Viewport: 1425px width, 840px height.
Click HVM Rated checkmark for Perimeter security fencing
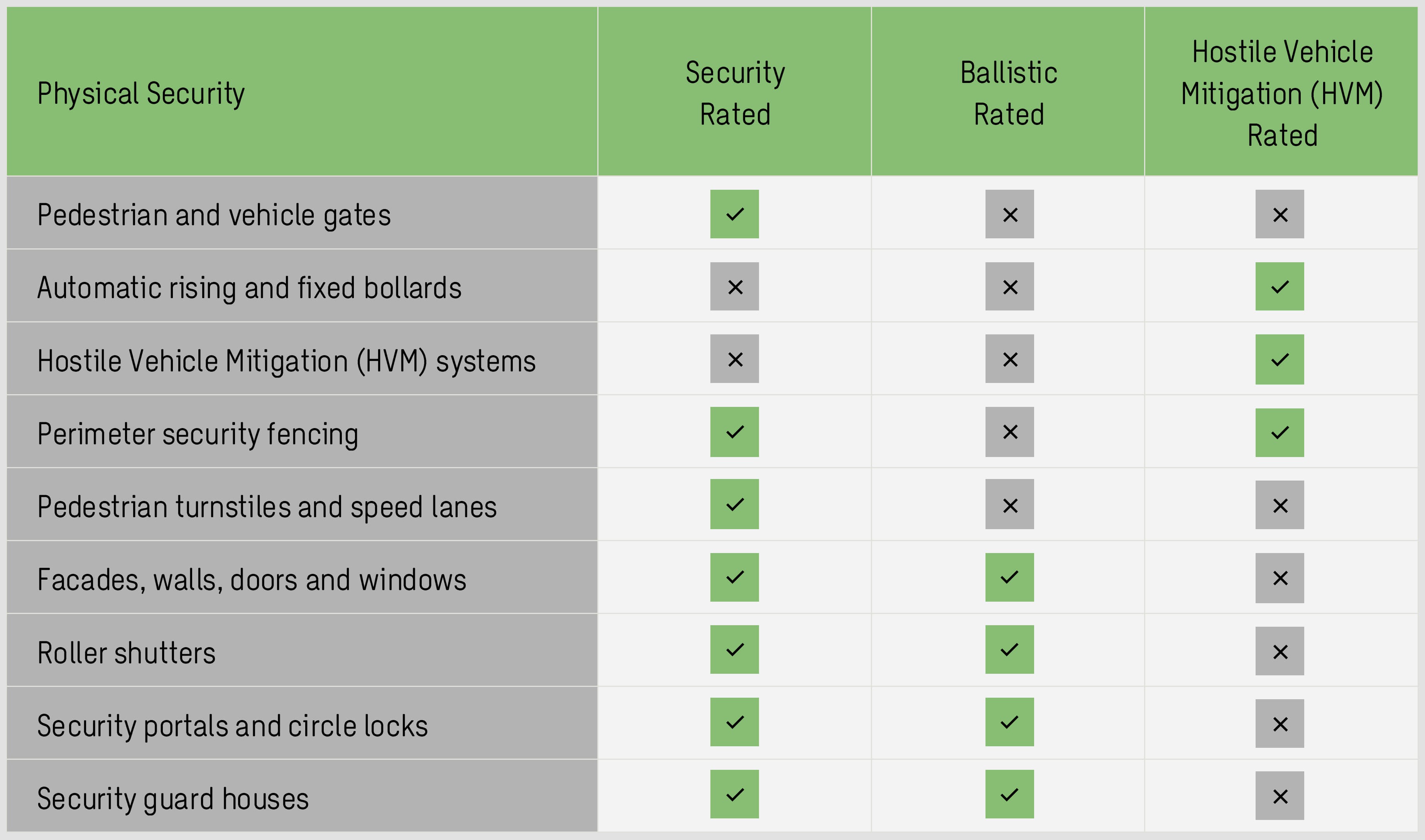(x=1280, y=432)
